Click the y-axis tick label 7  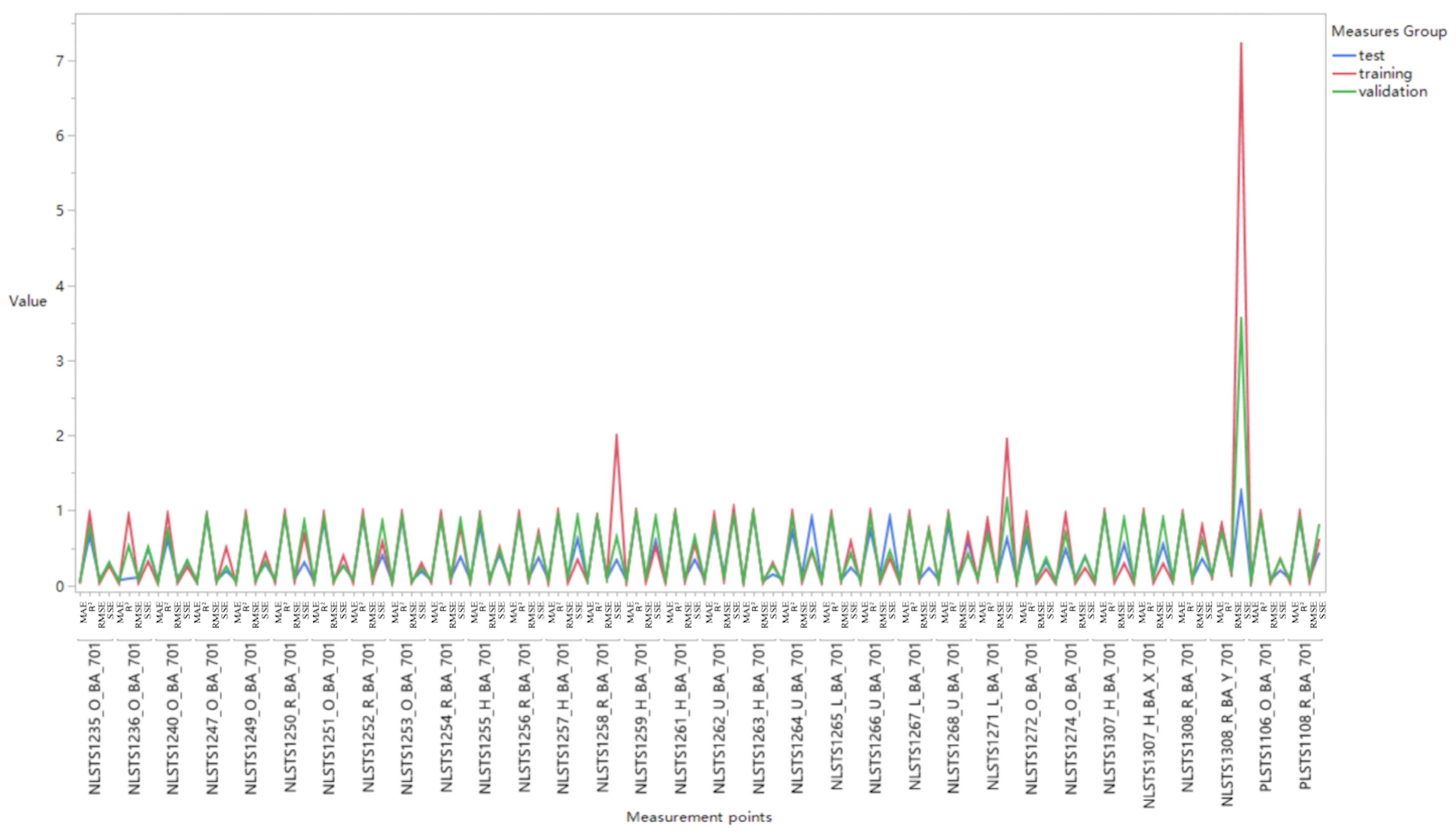60,61
